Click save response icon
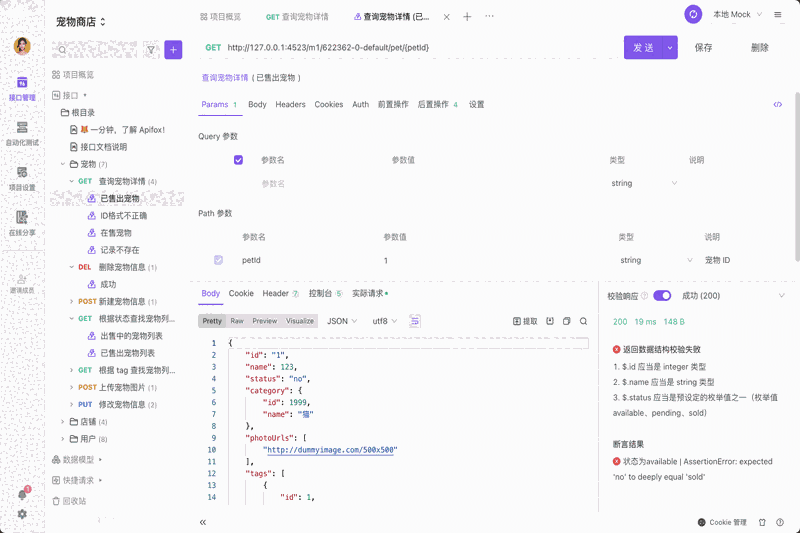800x533 pixels. pyautogui.click(x=549, y=321)
